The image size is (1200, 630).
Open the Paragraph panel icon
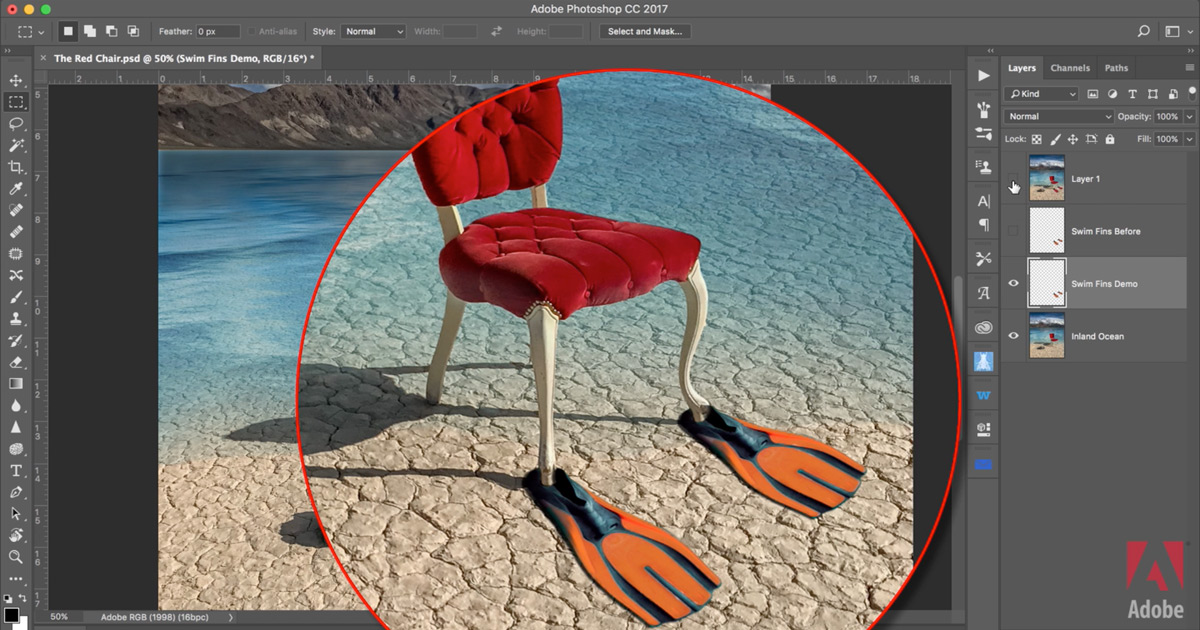click(984, 225)
